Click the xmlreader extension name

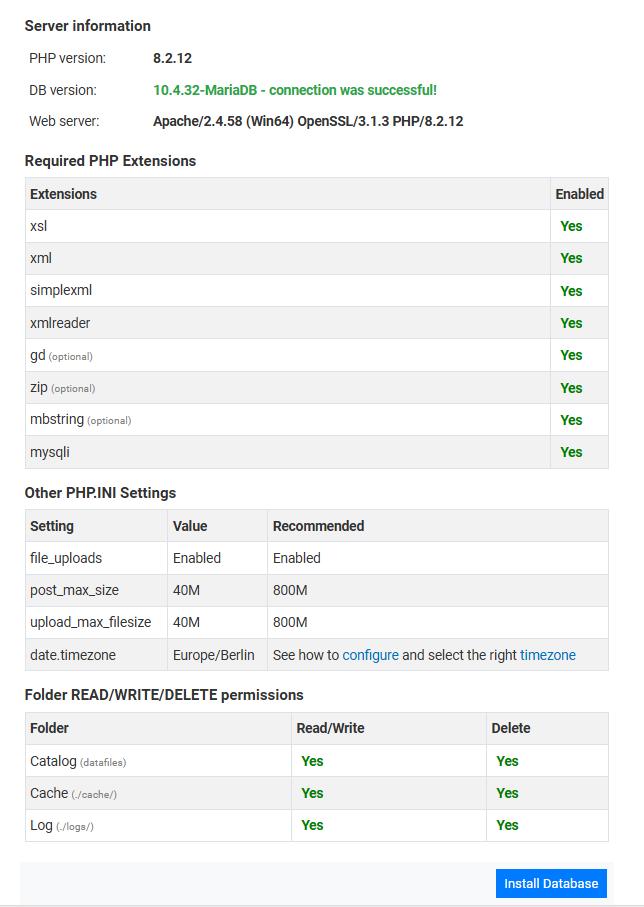60,323
